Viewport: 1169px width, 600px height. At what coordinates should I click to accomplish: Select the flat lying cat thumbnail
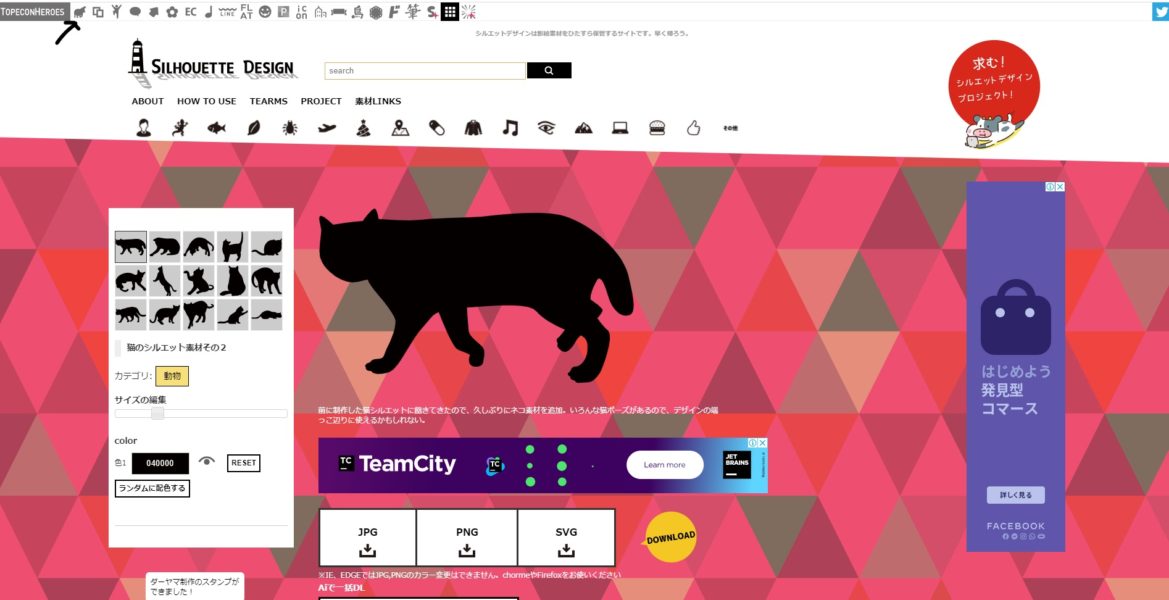tap(266, 315)
